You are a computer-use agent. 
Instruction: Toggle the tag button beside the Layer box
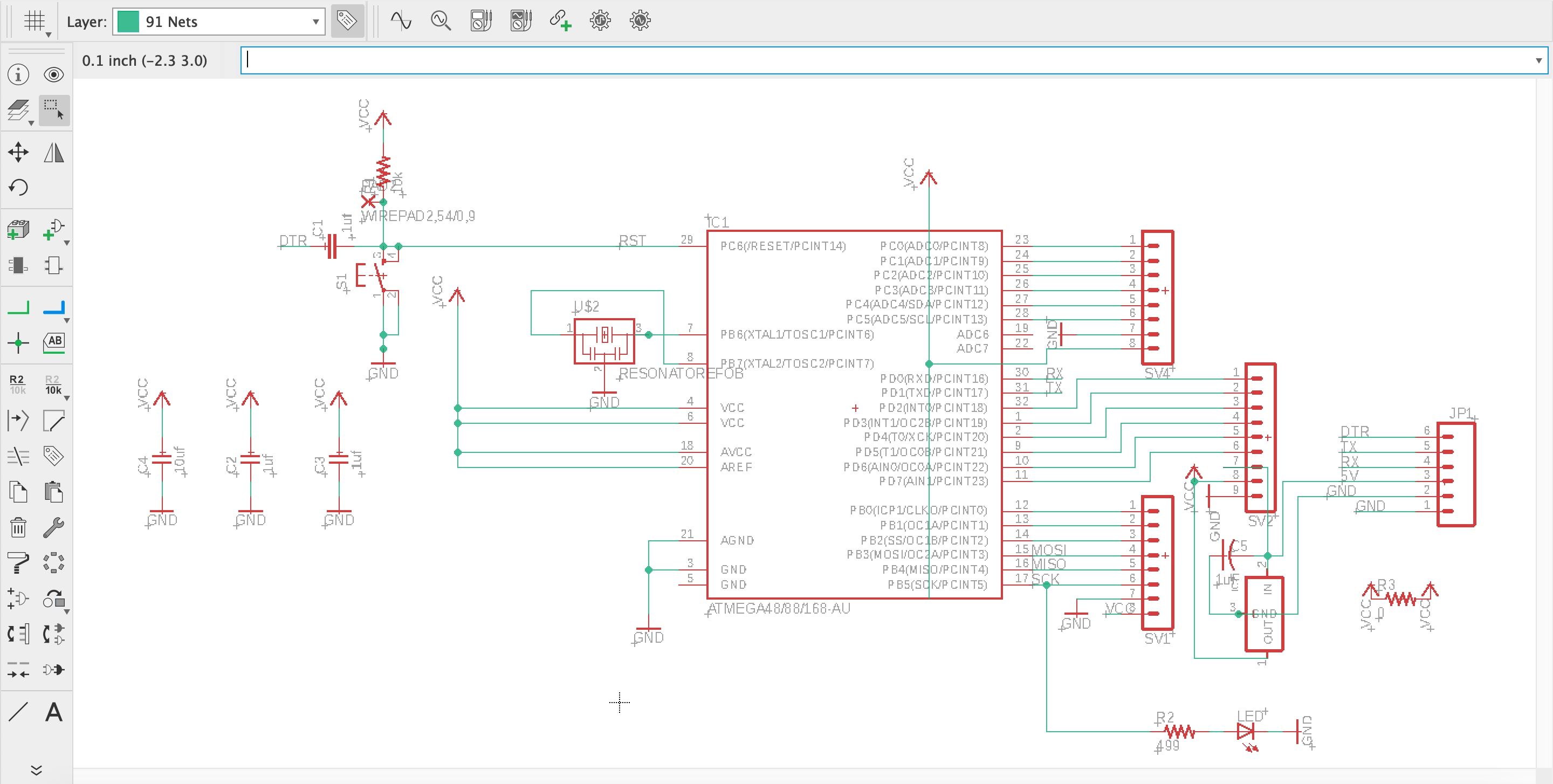tap(347, 21)
